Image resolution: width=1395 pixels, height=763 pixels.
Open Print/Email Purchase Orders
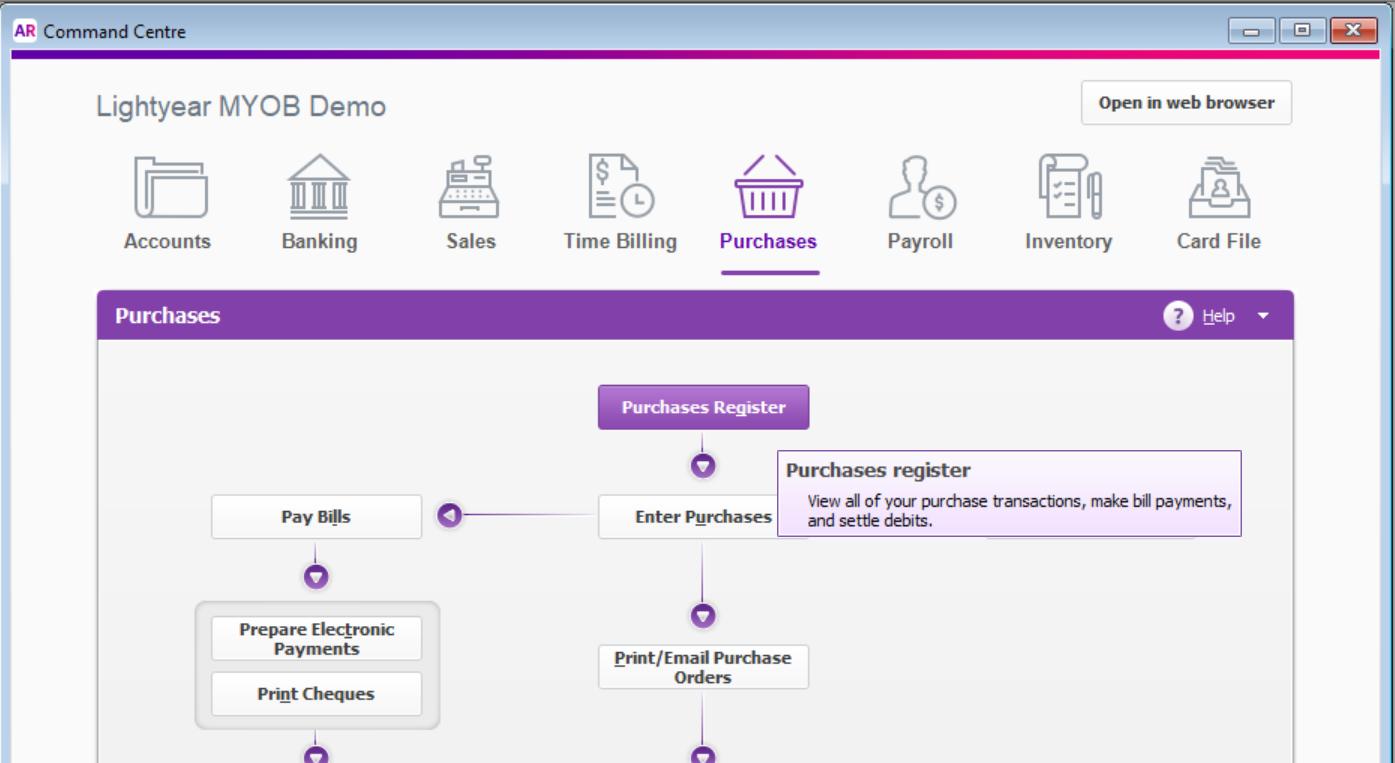pyautogui.click(x=703, y=667)
